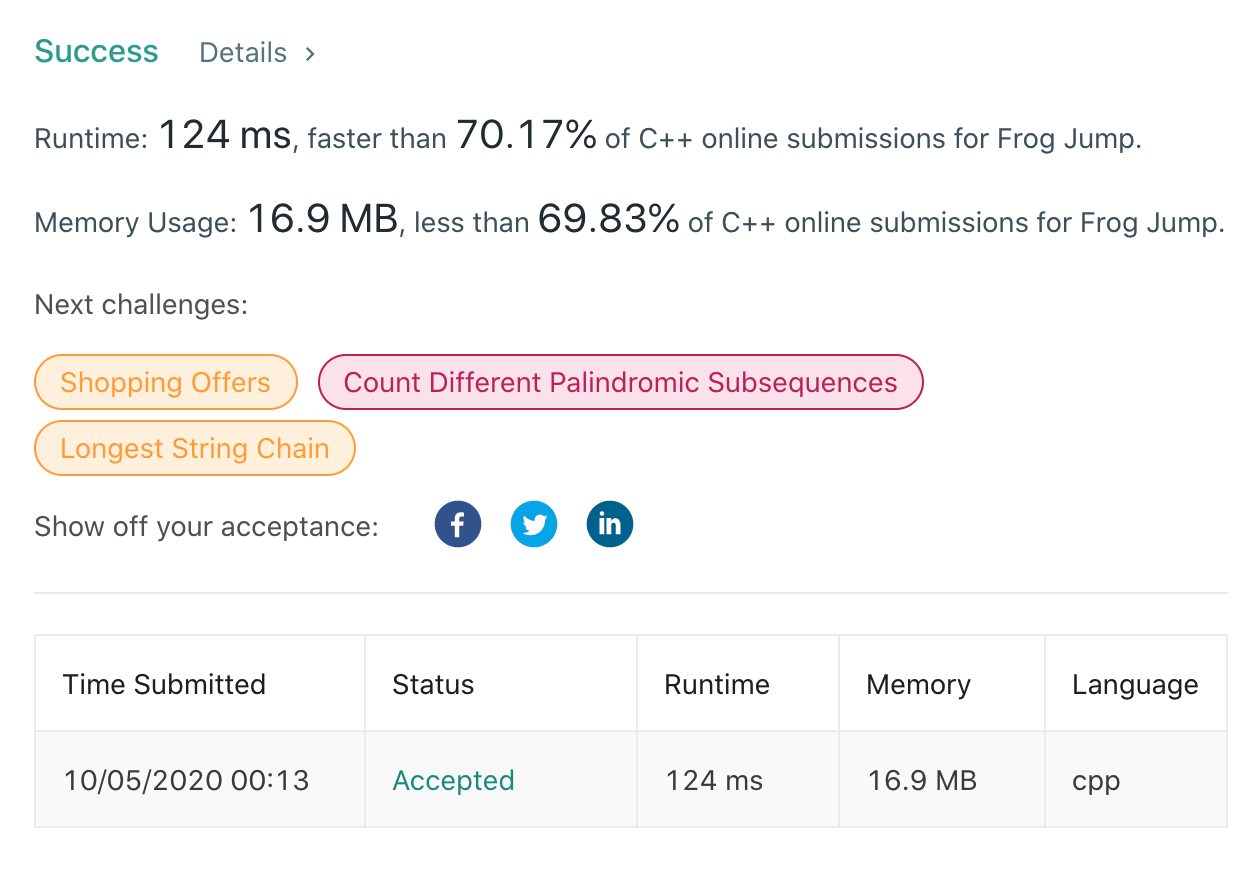
Task: Open the Longest String Chain challenge
Action: pyautogui.click(x=194, y=448)
